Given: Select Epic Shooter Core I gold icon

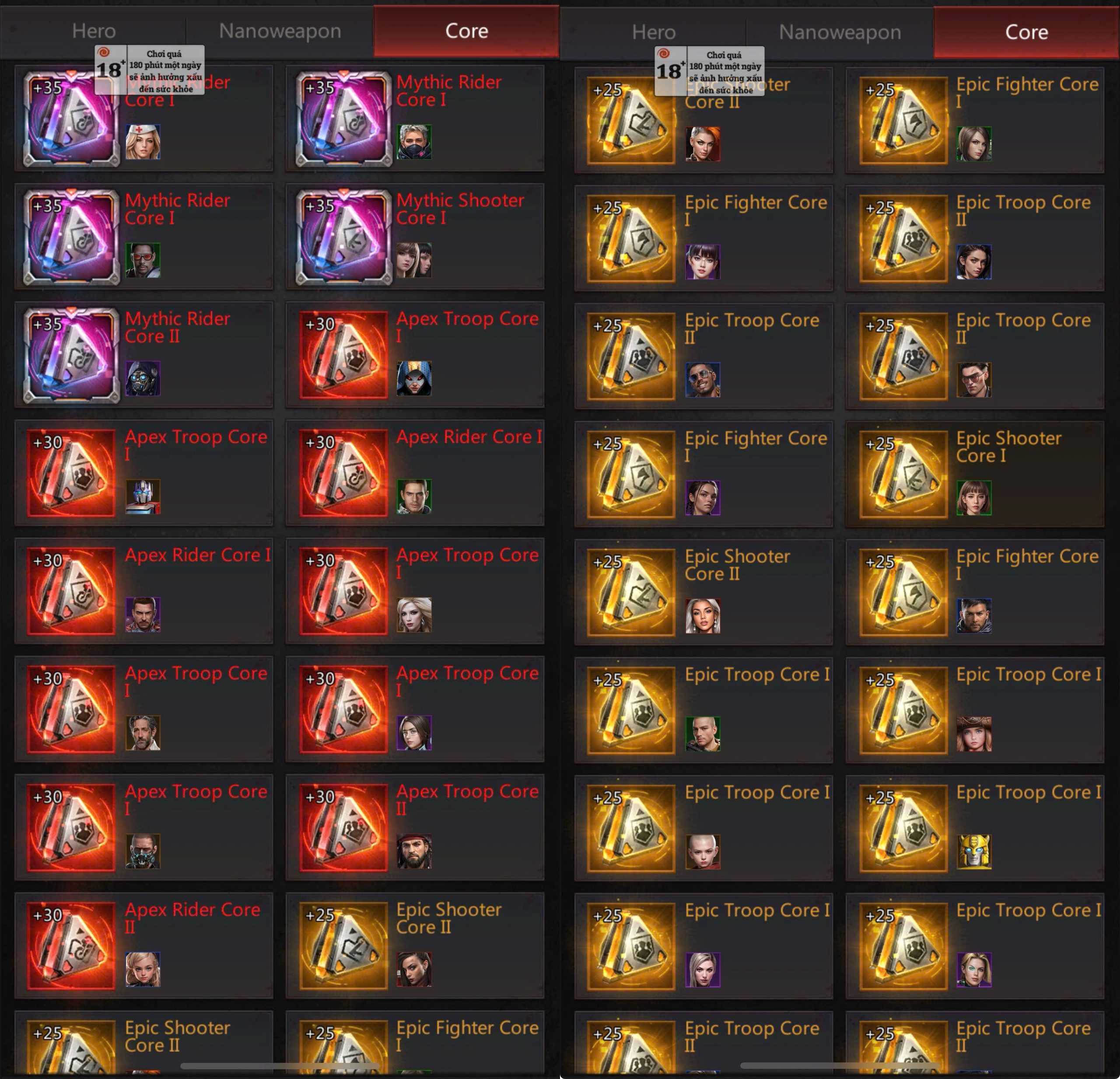Looking at the screenshot, I should pyautogui.click(x=903, y=474).
